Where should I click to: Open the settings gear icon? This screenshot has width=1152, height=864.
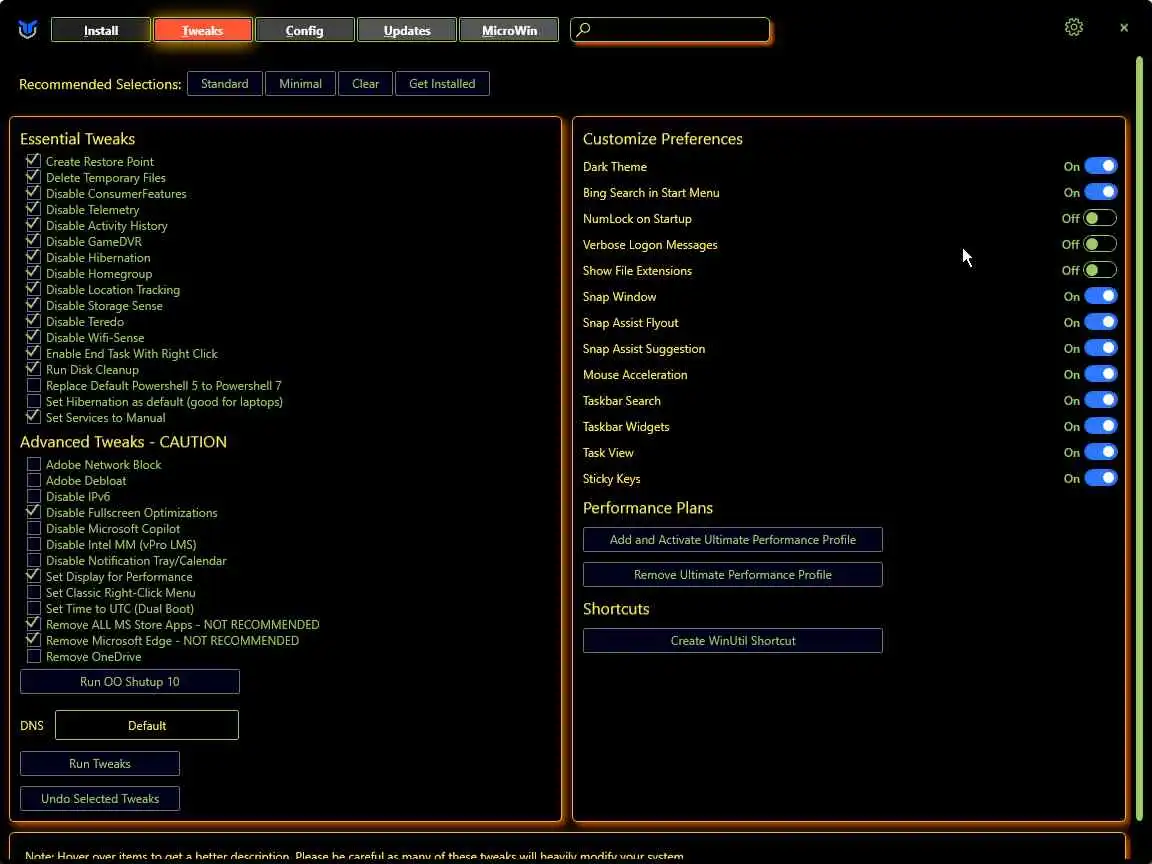(x=1073, y=27)
